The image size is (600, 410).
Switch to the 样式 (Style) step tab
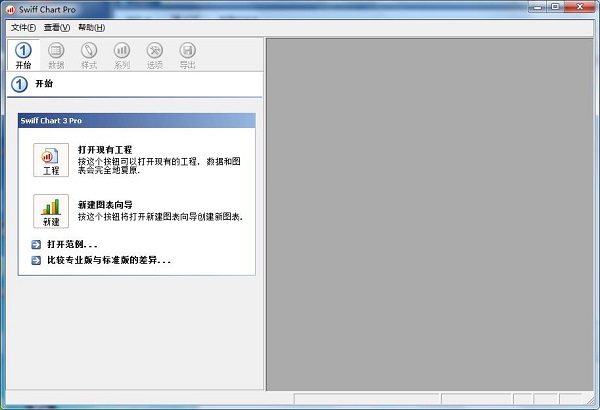[x=89, y=55]
